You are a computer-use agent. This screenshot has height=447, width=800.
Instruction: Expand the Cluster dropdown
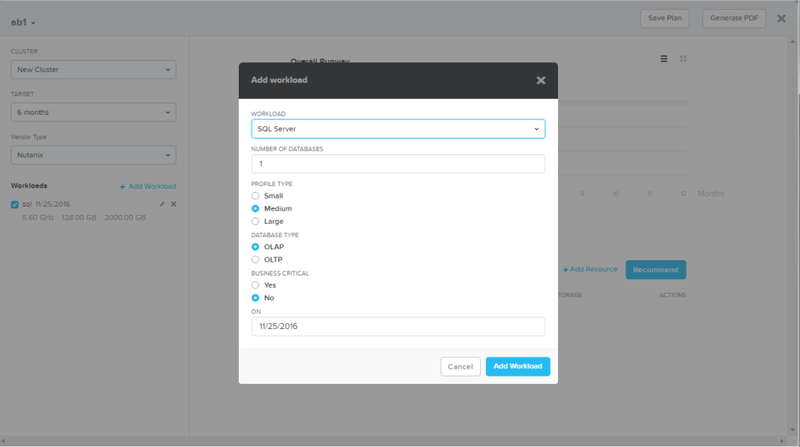click(93, 69)
